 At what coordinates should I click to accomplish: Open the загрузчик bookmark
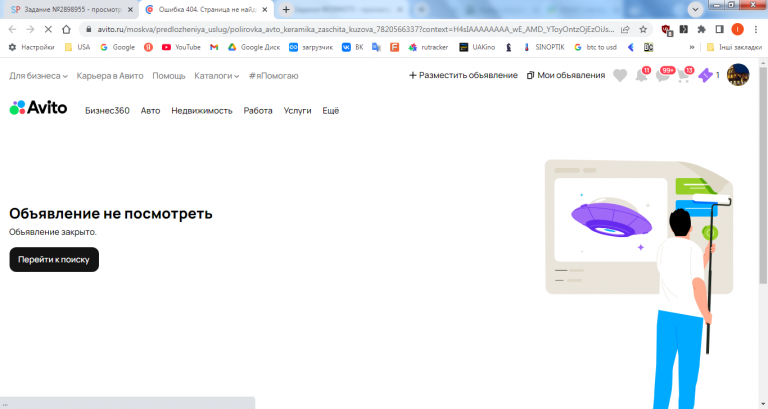311,47
